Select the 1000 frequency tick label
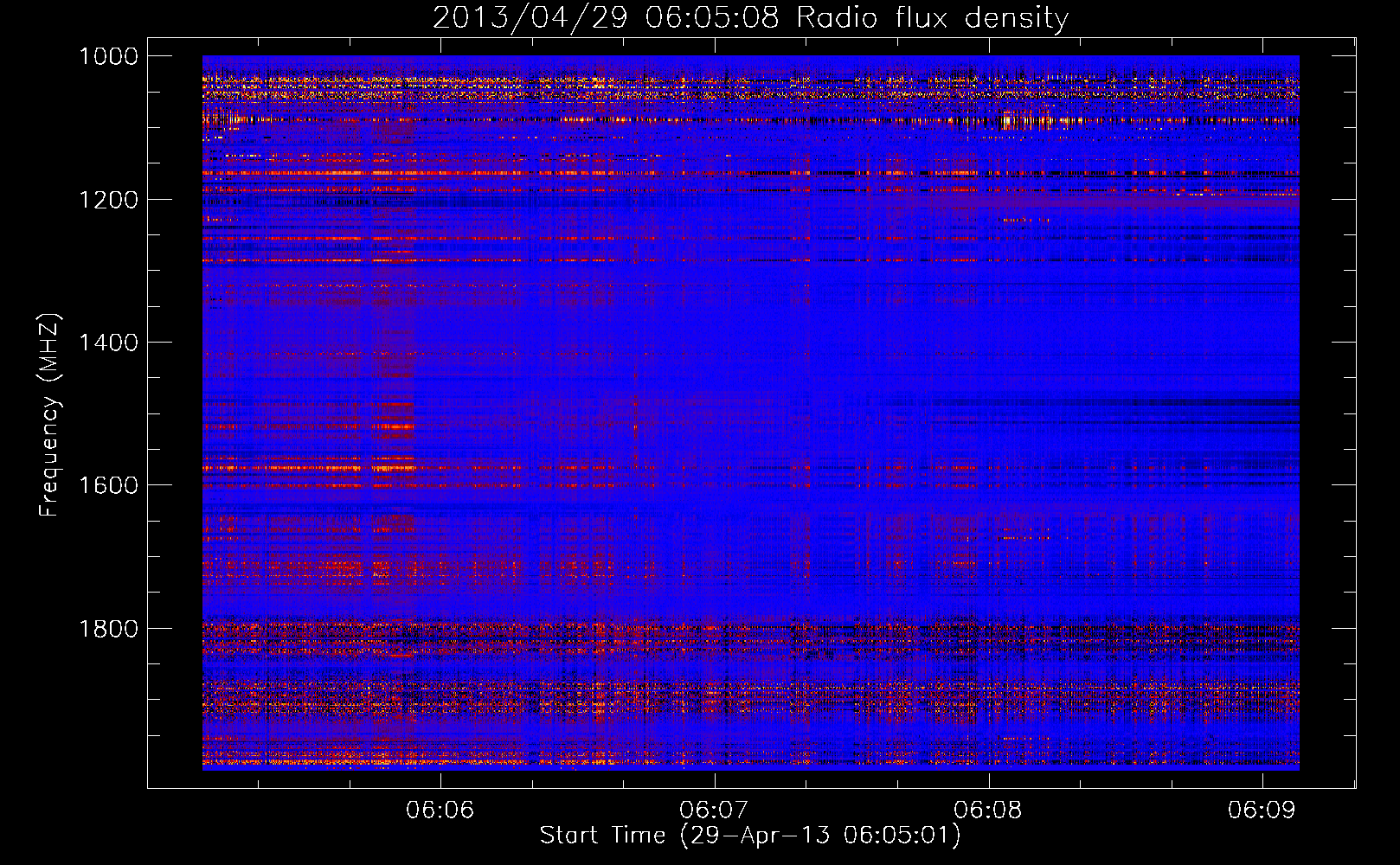Screen dimensions: 1400x865 [x=108, y=56]
